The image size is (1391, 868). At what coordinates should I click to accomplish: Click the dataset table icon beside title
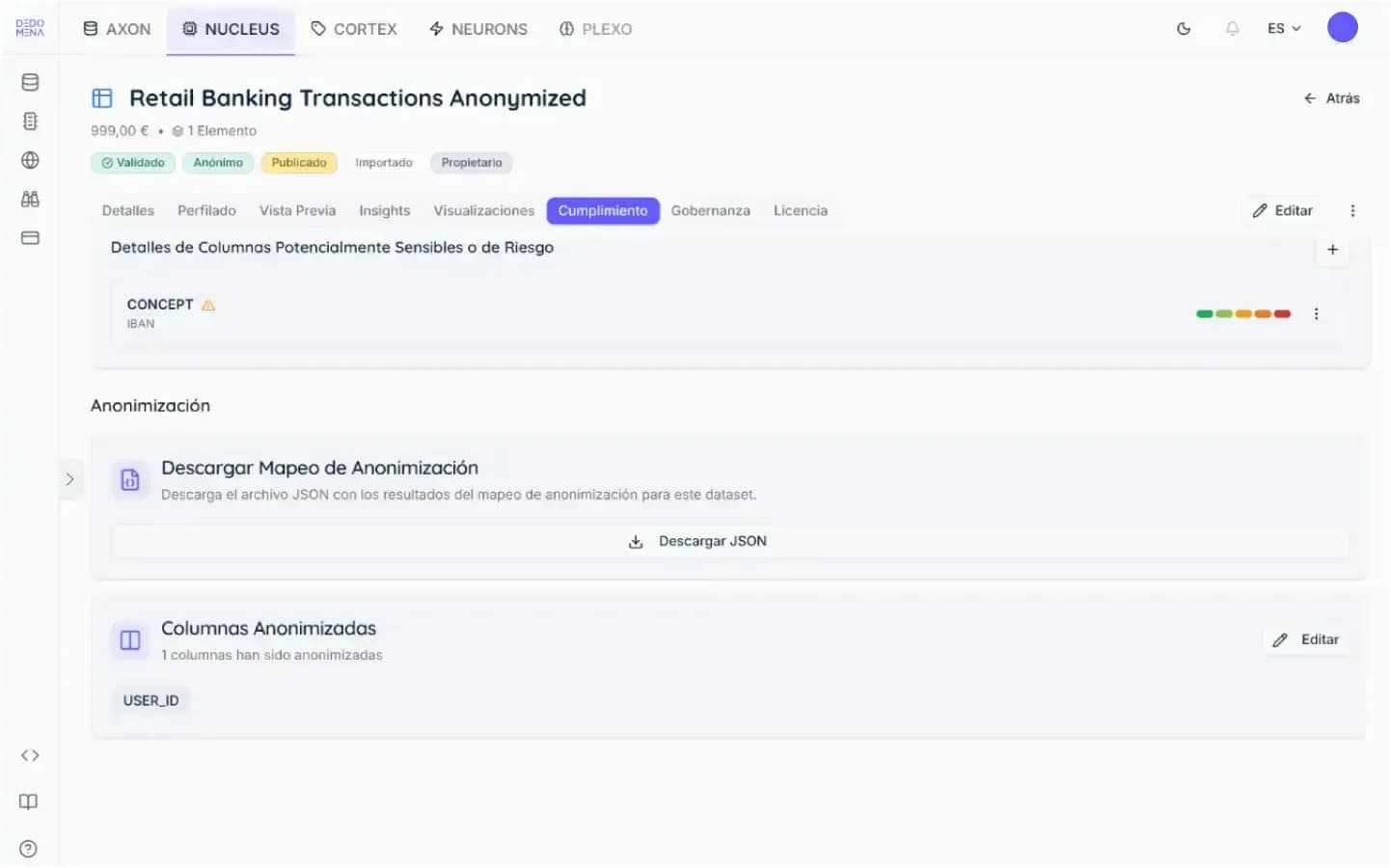click(102, 98)
